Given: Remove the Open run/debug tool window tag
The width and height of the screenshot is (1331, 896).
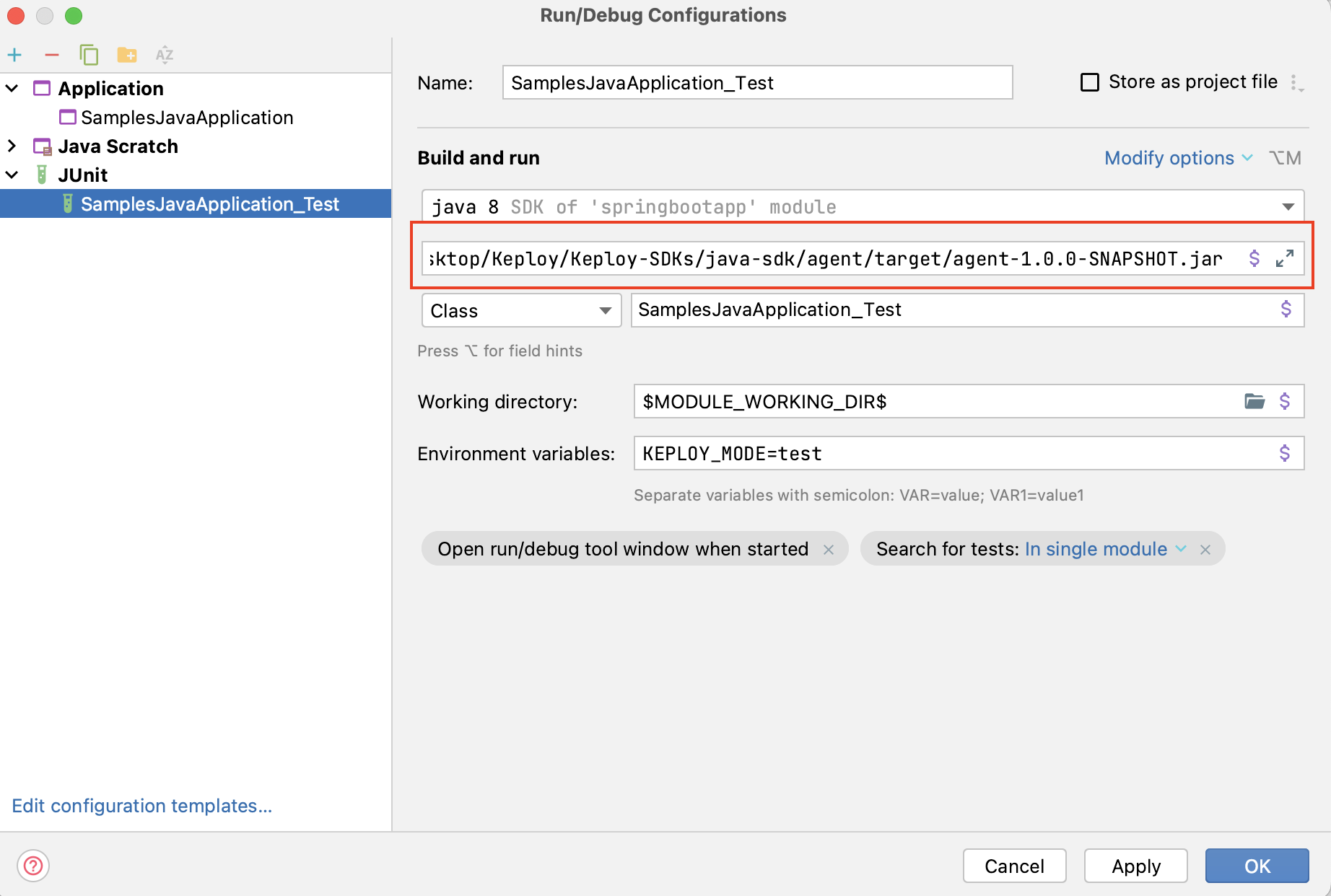Looking at the screenshot, I should [x=829, y=549].
